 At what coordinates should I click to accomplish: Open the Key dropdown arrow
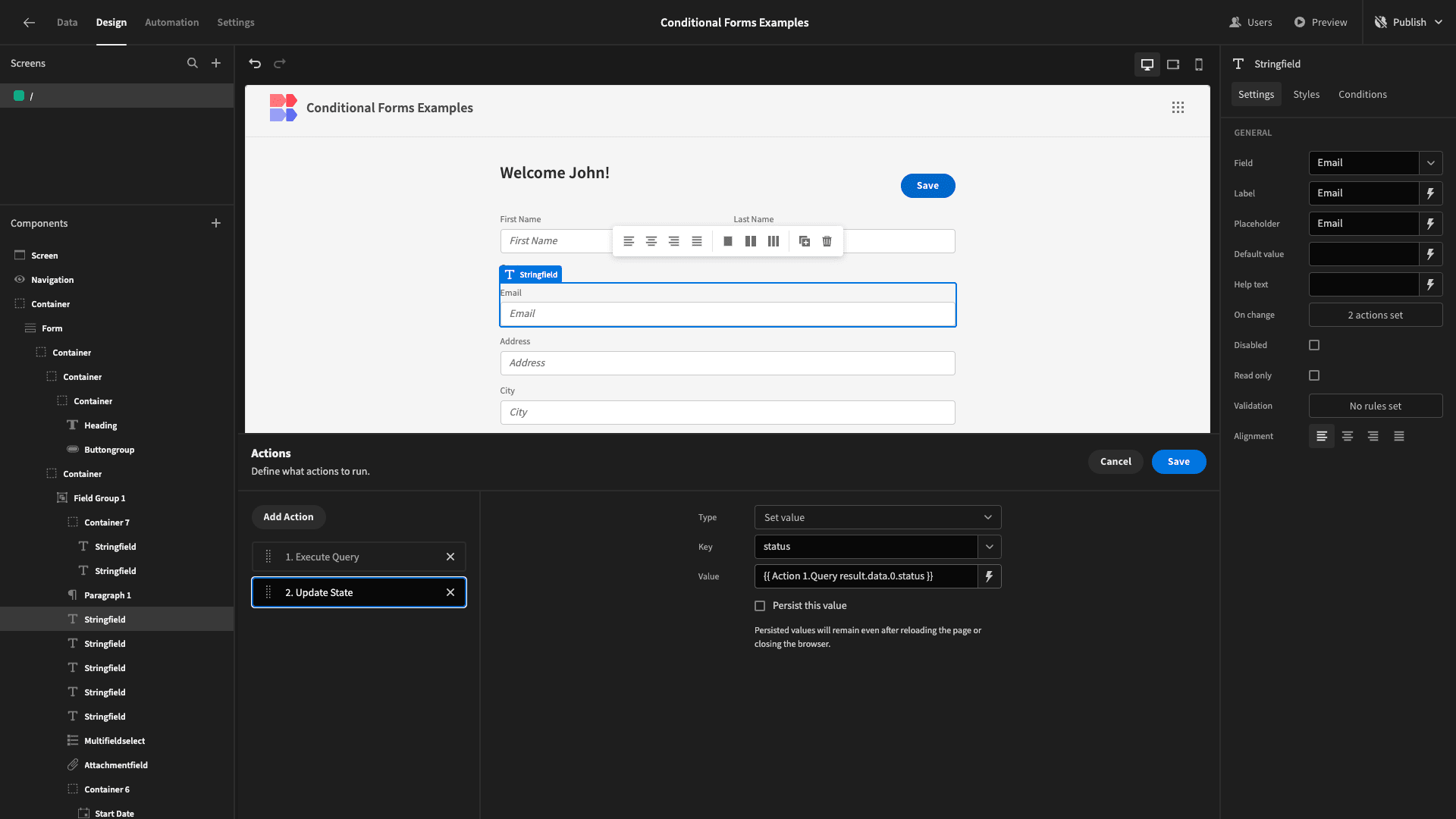(x=990, y=547)
